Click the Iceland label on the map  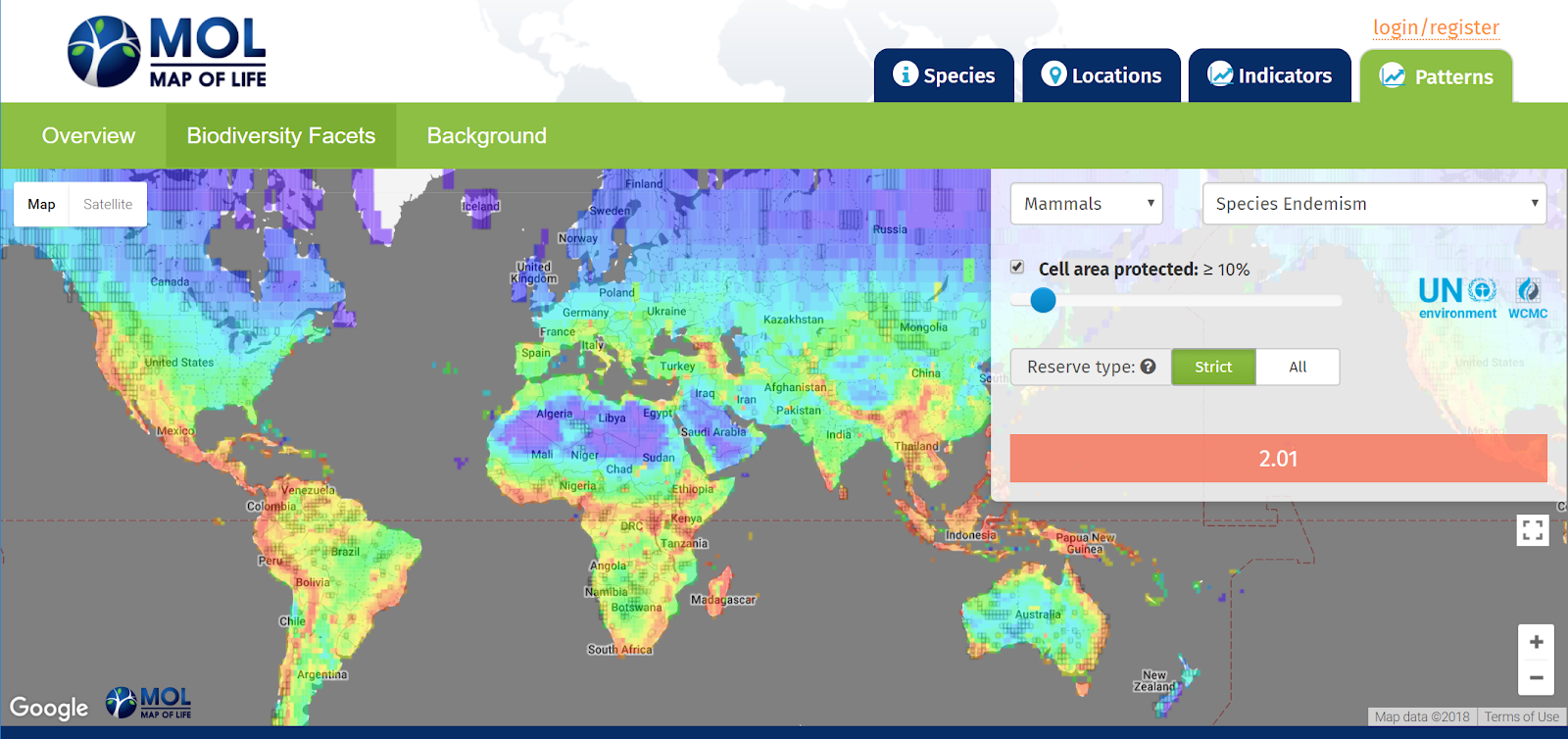pyautogui.click(x=481, y=206)
